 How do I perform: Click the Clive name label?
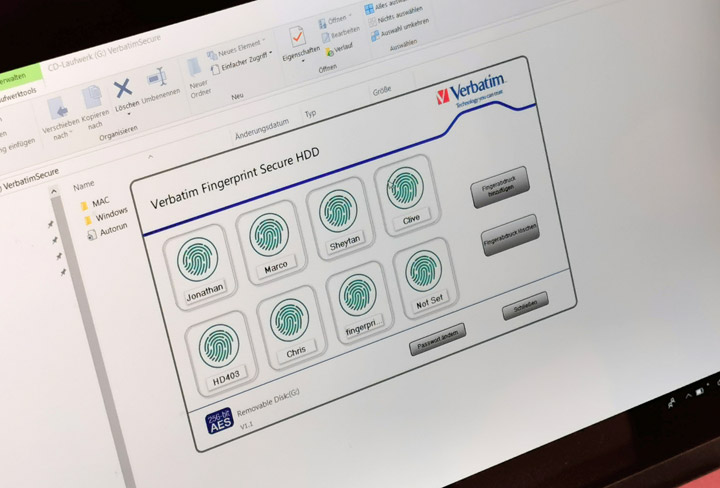click(x=411, y=219)
